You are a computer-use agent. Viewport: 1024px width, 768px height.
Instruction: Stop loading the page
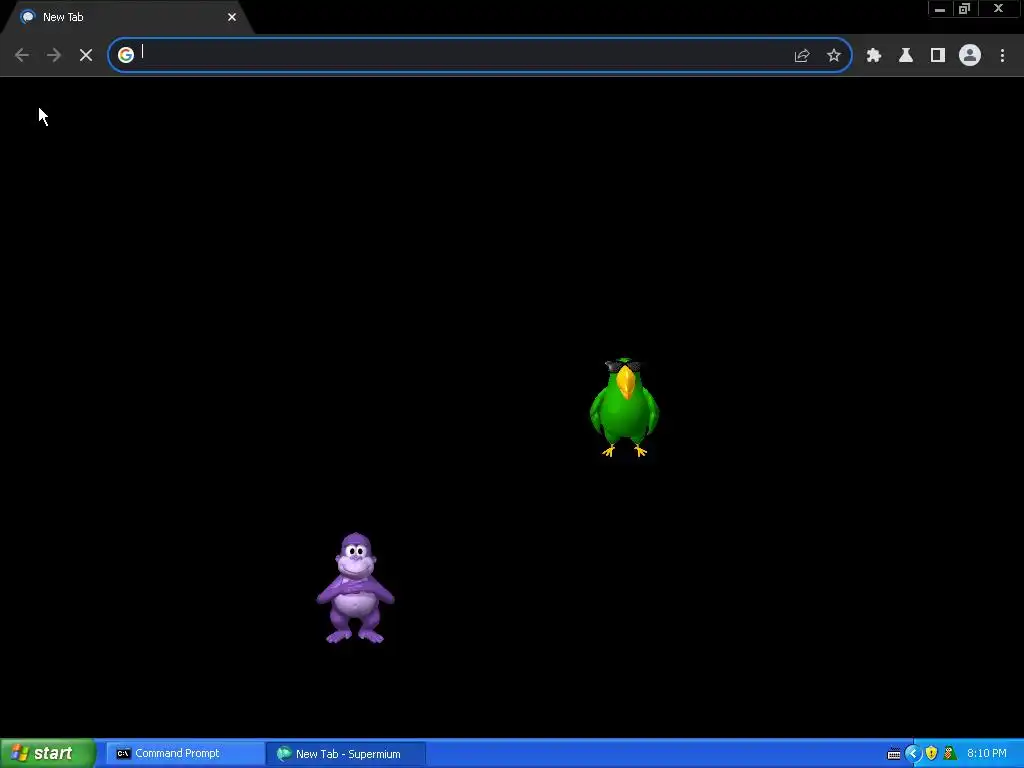coord(86,55)
